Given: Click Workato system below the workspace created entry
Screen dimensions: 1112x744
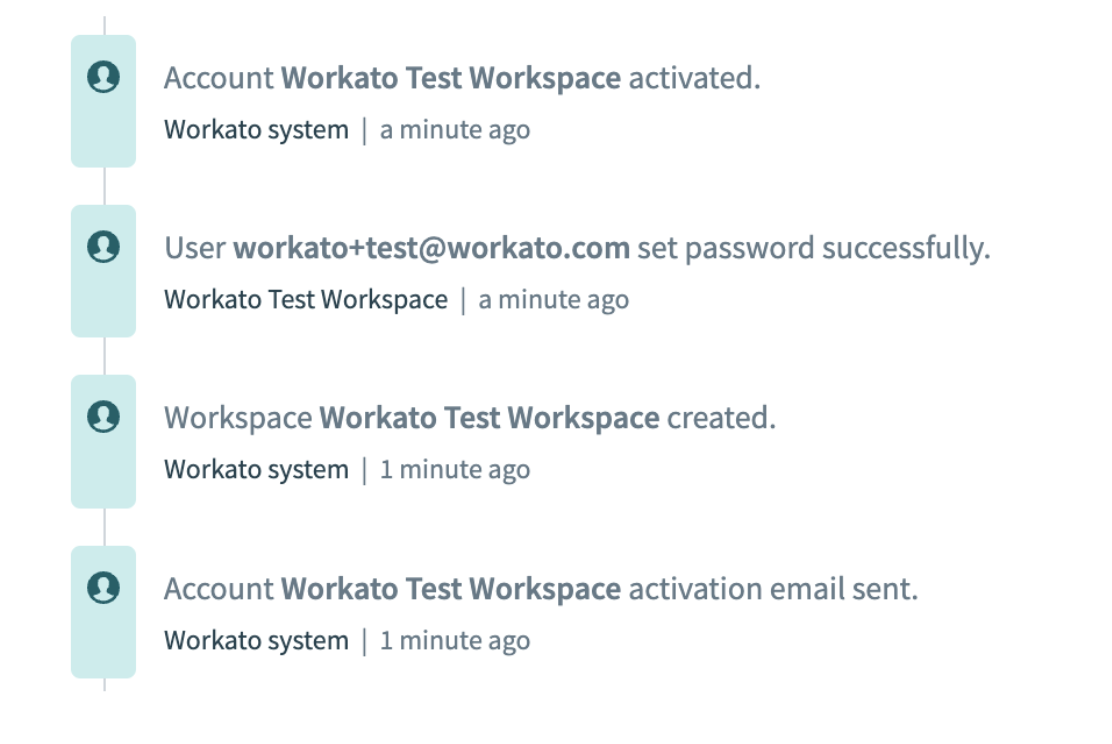Looking at the screenshot, I should 256,470.
